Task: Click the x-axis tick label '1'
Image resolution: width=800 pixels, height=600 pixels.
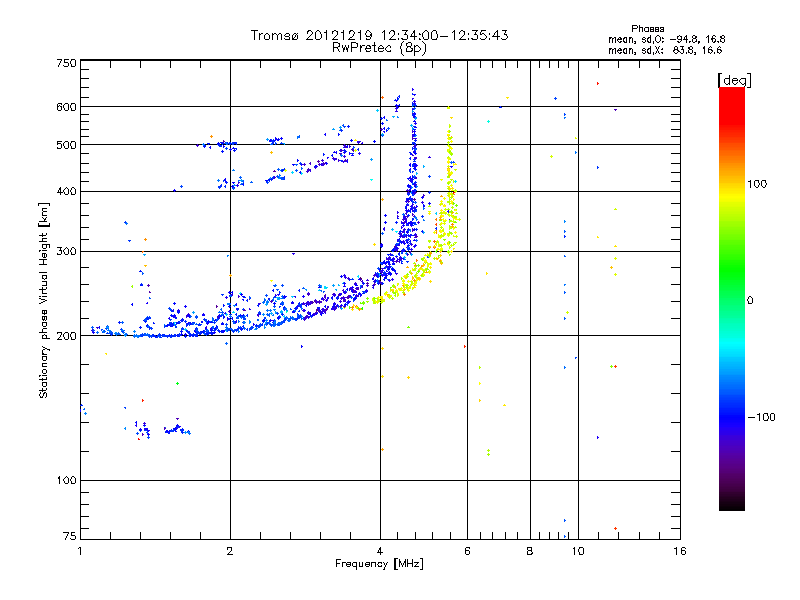Action: pyautogui.click(x=80, y=551)
